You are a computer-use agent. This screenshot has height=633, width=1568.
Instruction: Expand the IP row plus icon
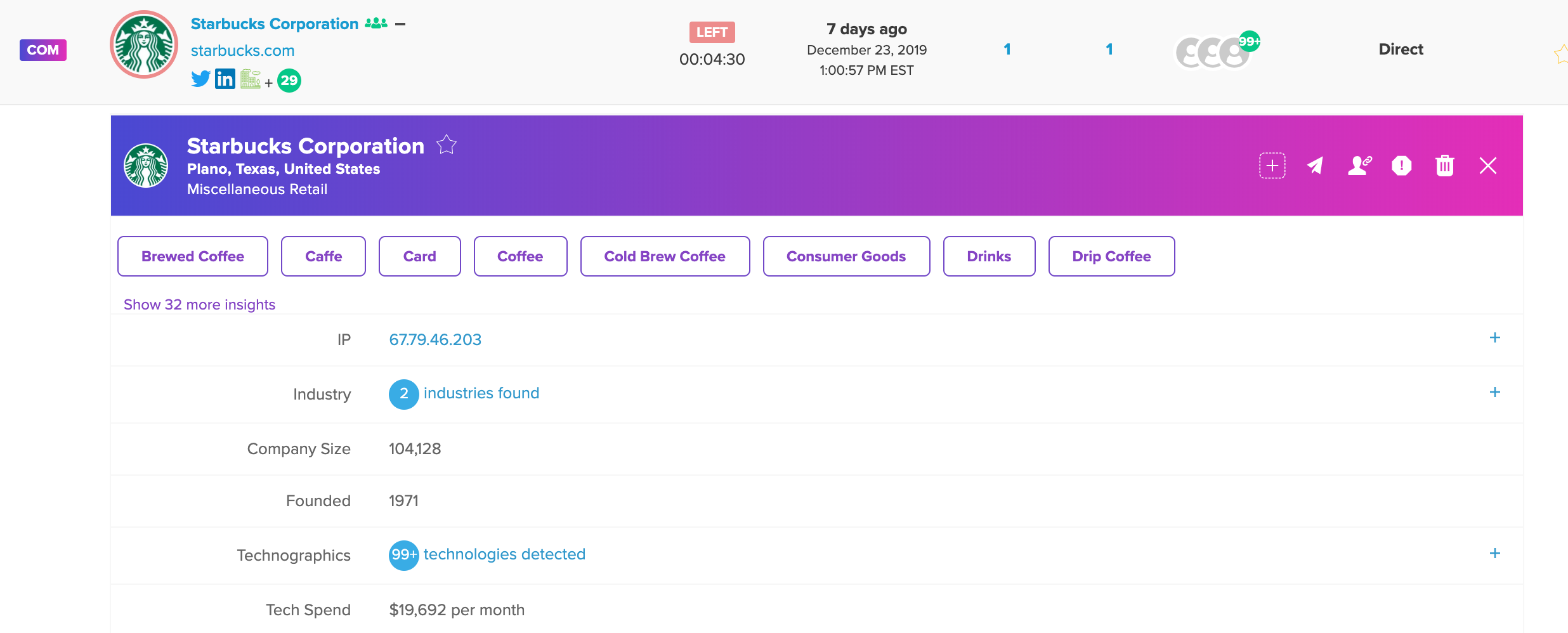[1495, 337]
